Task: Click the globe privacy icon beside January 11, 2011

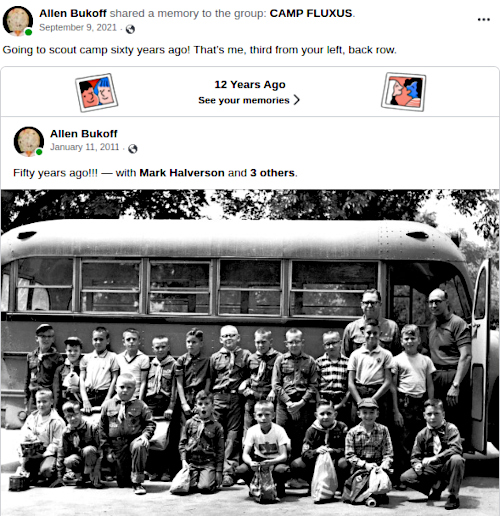Action: click(133, 149)
